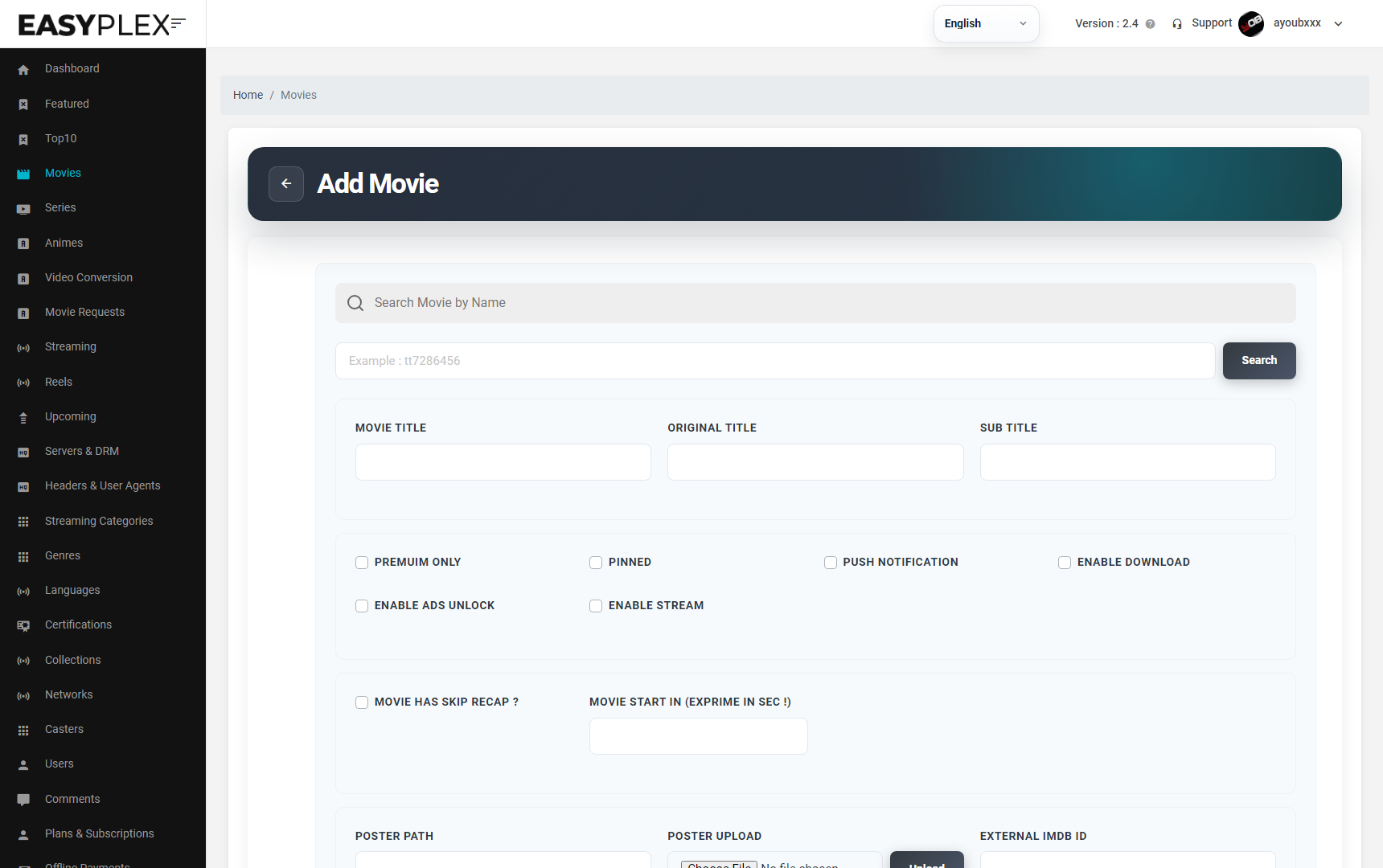Screen dimensions: 1383x868
Task: Click the Reels broadcast icon
Action: tap(23, 383)
